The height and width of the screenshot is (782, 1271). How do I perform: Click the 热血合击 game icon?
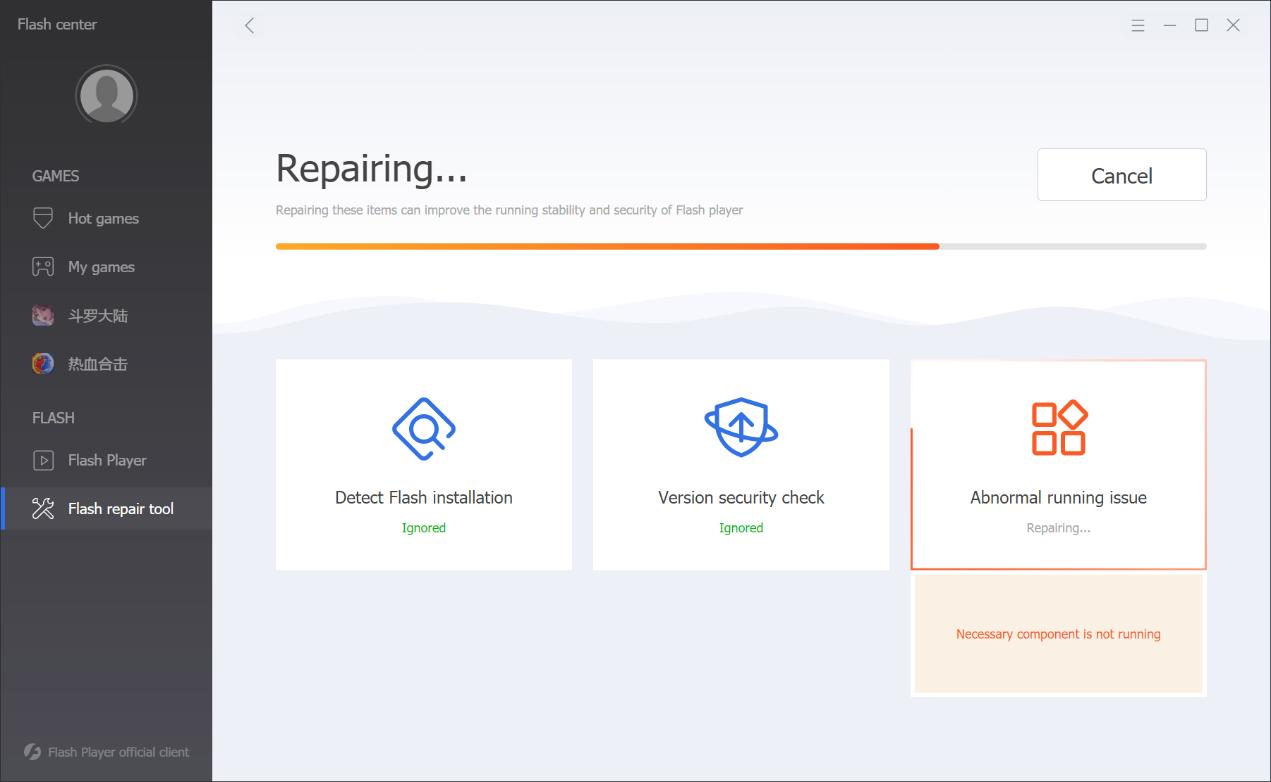pyautogui.click(x=43, y=364)
